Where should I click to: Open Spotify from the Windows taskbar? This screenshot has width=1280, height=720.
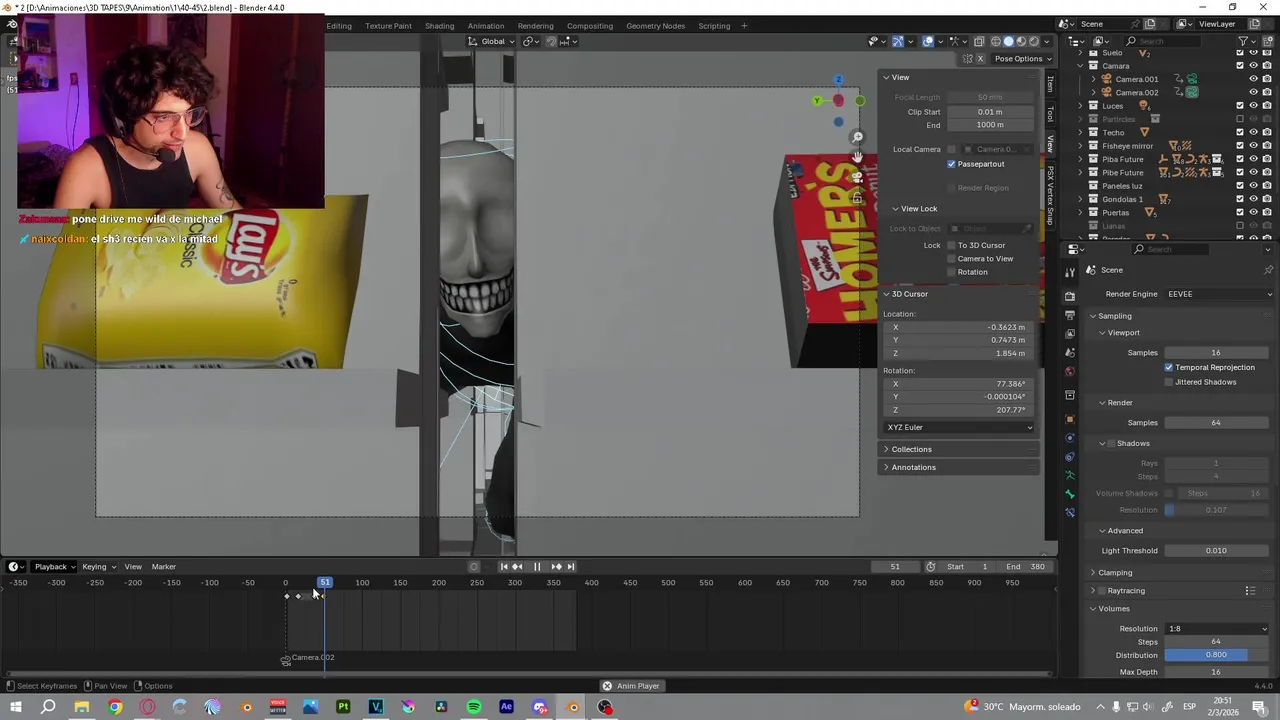click(x=474, y=707)
